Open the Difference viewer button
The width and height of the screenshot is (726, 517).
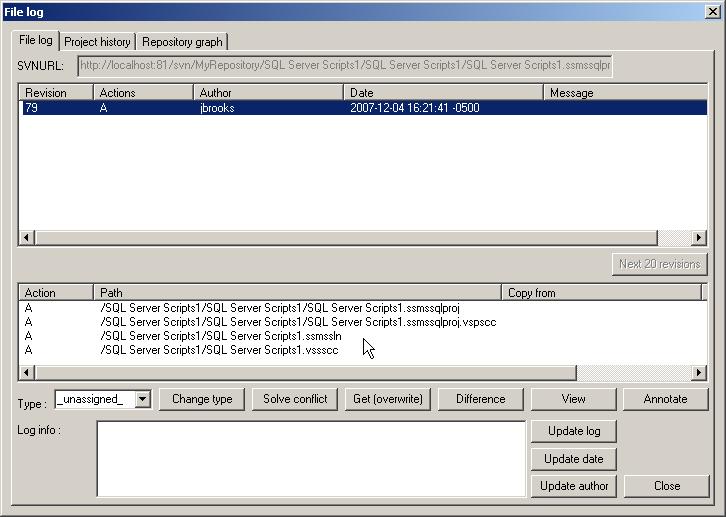pyautogui.click(x=480, y=399)
